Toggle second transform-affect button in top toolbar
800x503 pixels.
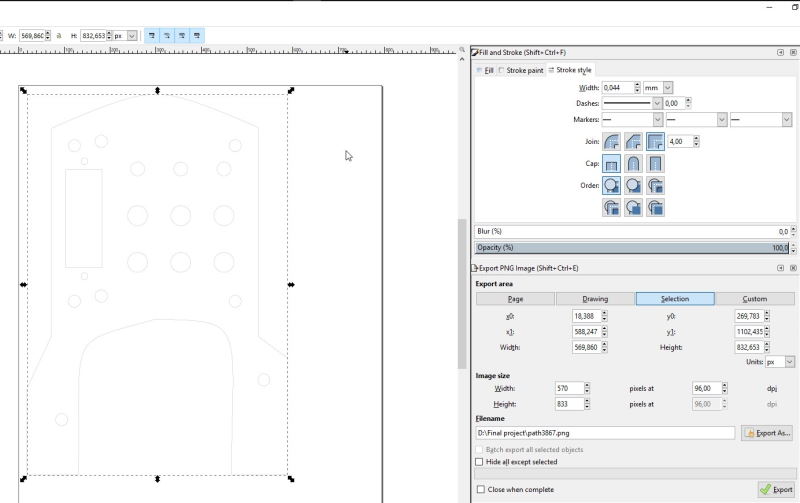(x=167, y=36)
